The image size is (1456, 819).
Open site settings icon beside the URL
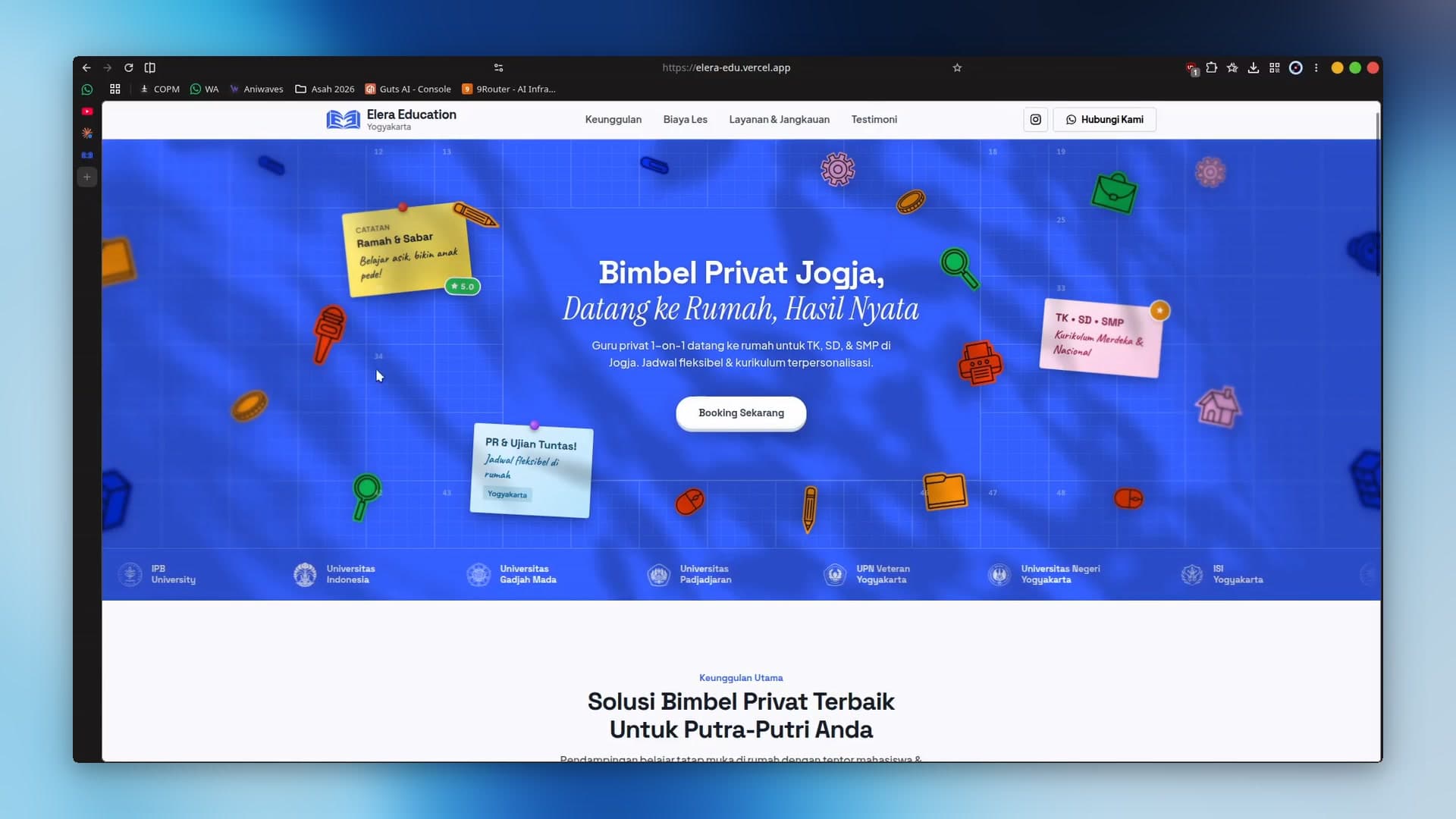coord(498,67)
